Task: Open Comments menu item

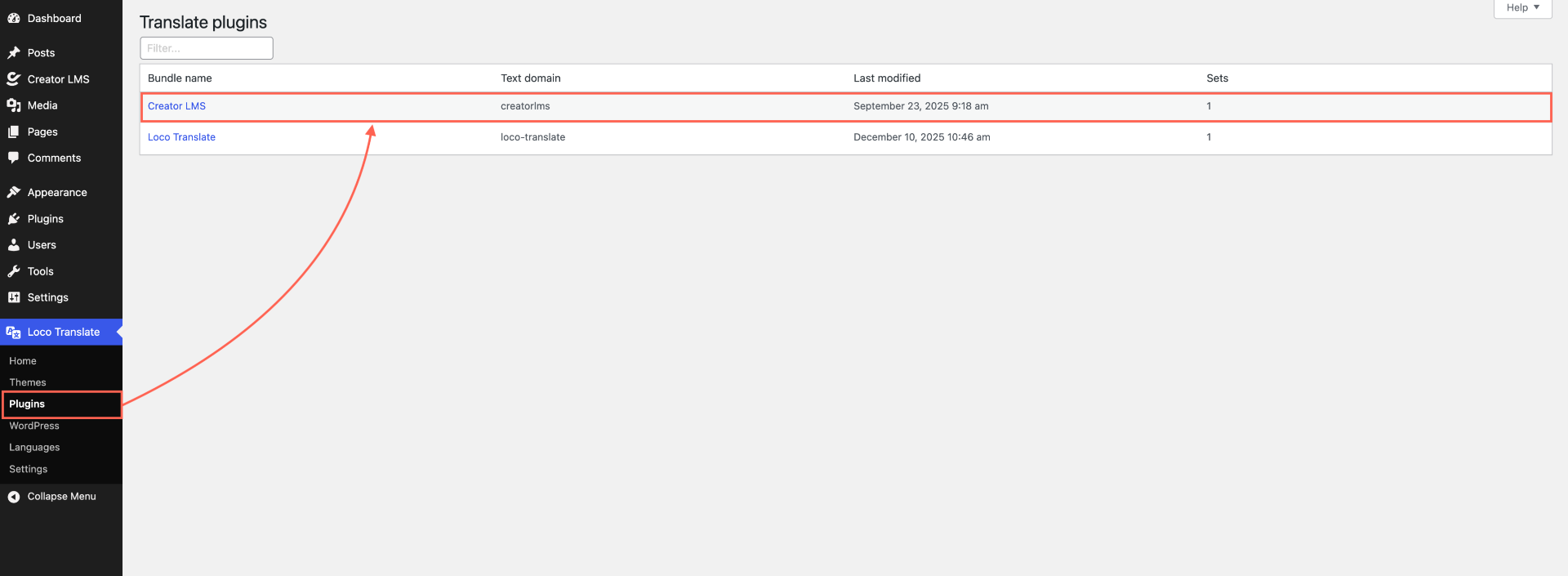Action: coord(55,158)
